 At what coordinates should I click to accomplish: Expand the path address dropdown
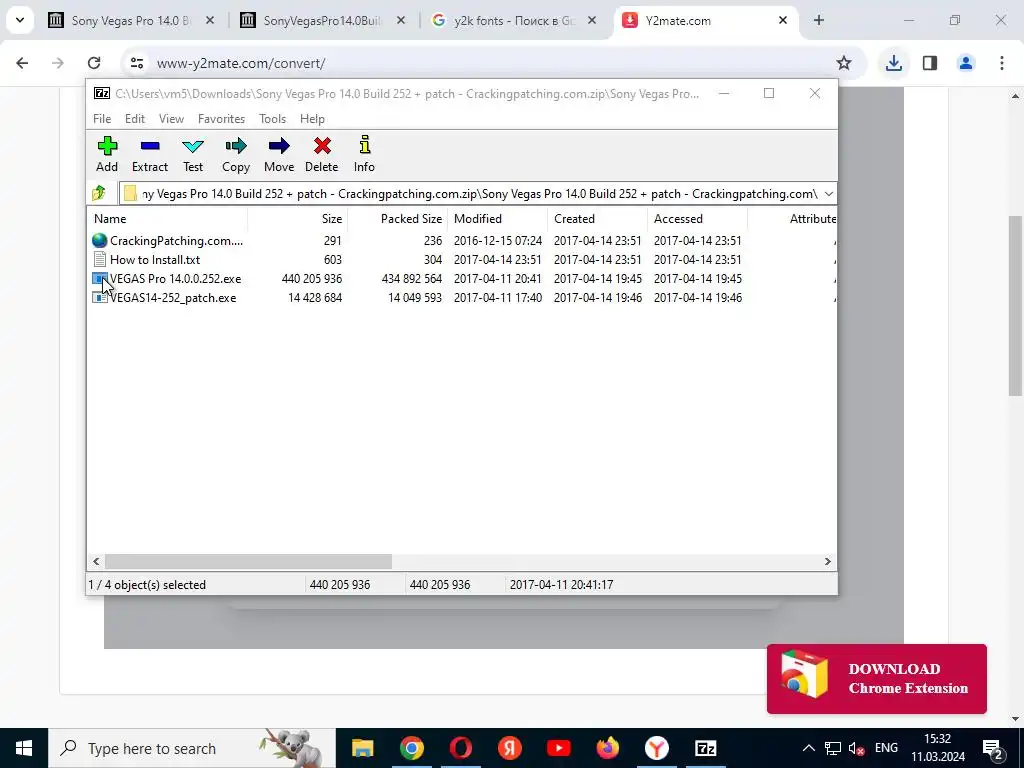coord(829,194)
